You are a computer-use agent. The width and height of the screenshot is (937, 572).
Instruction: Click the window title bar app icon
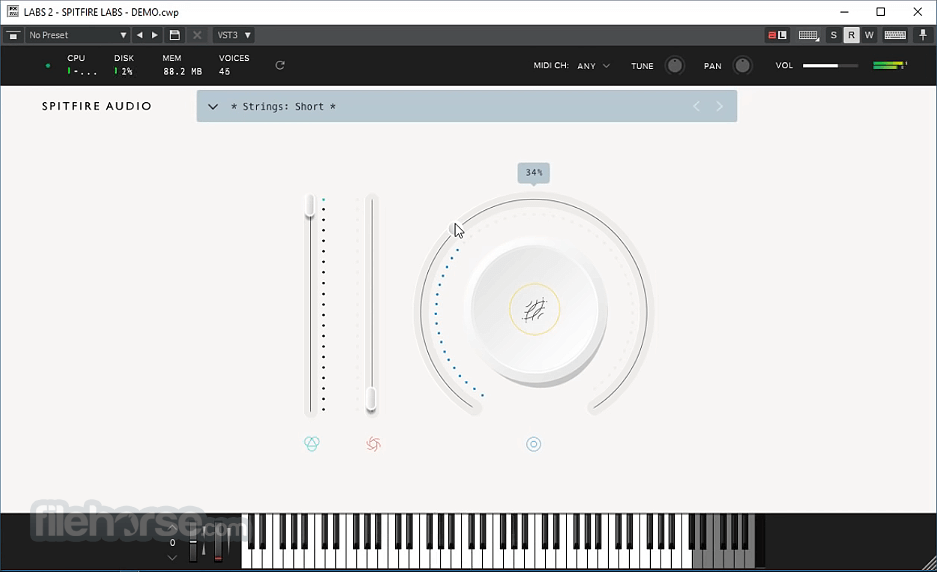[13, 11]
